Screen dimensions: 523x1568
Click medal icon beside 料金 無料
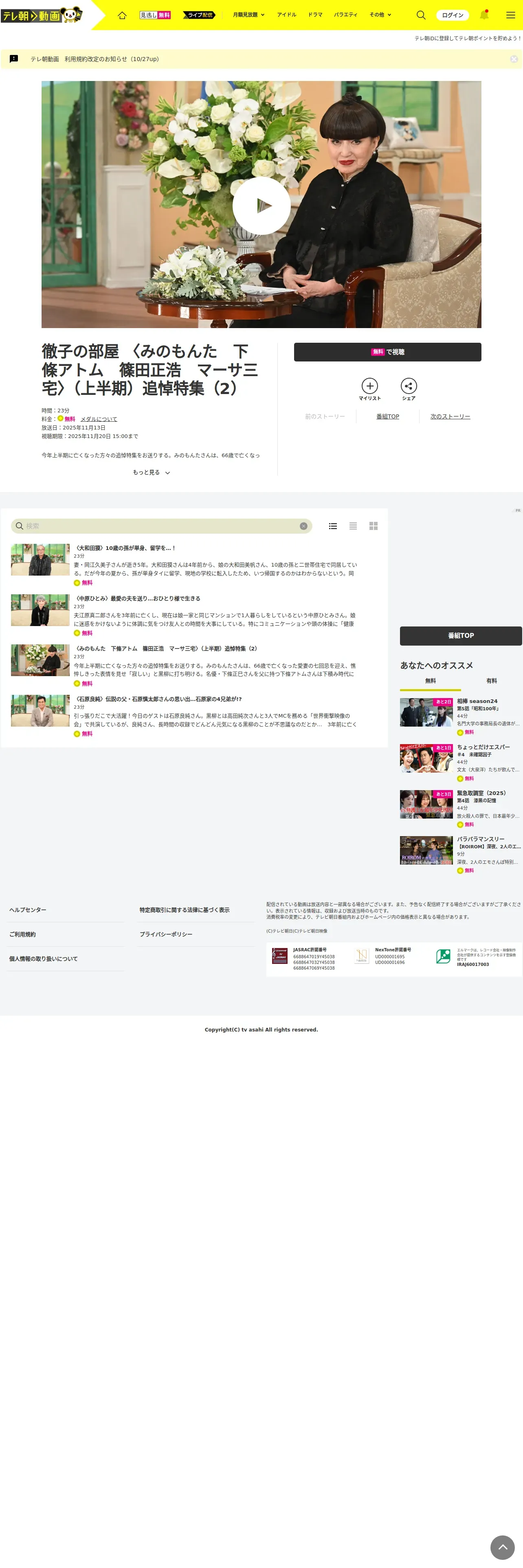pos(60,418)
